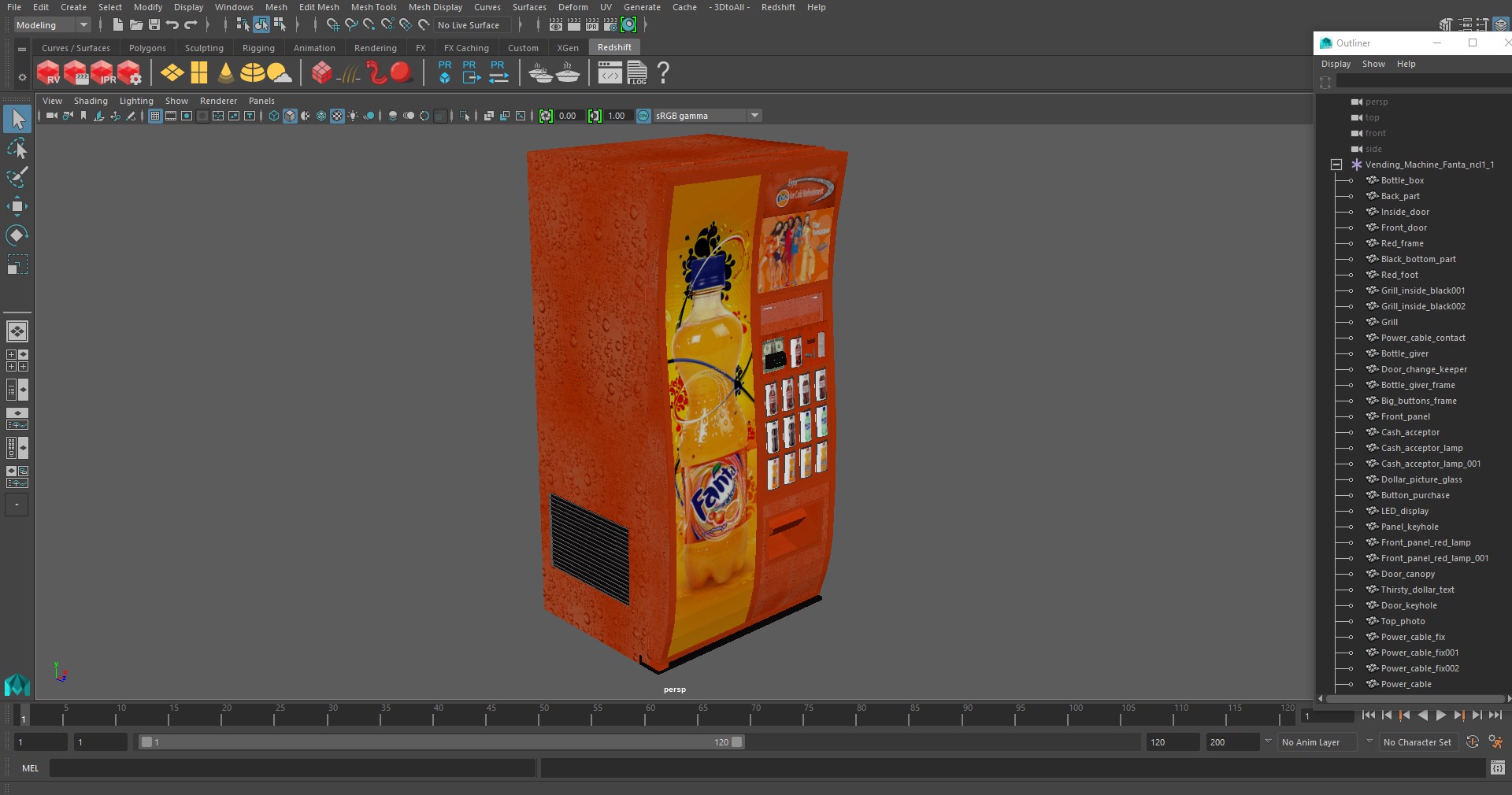Click the MEL command language label
Image resolution: width=1512 pixels, height=795 pixels.
[31, 768]
